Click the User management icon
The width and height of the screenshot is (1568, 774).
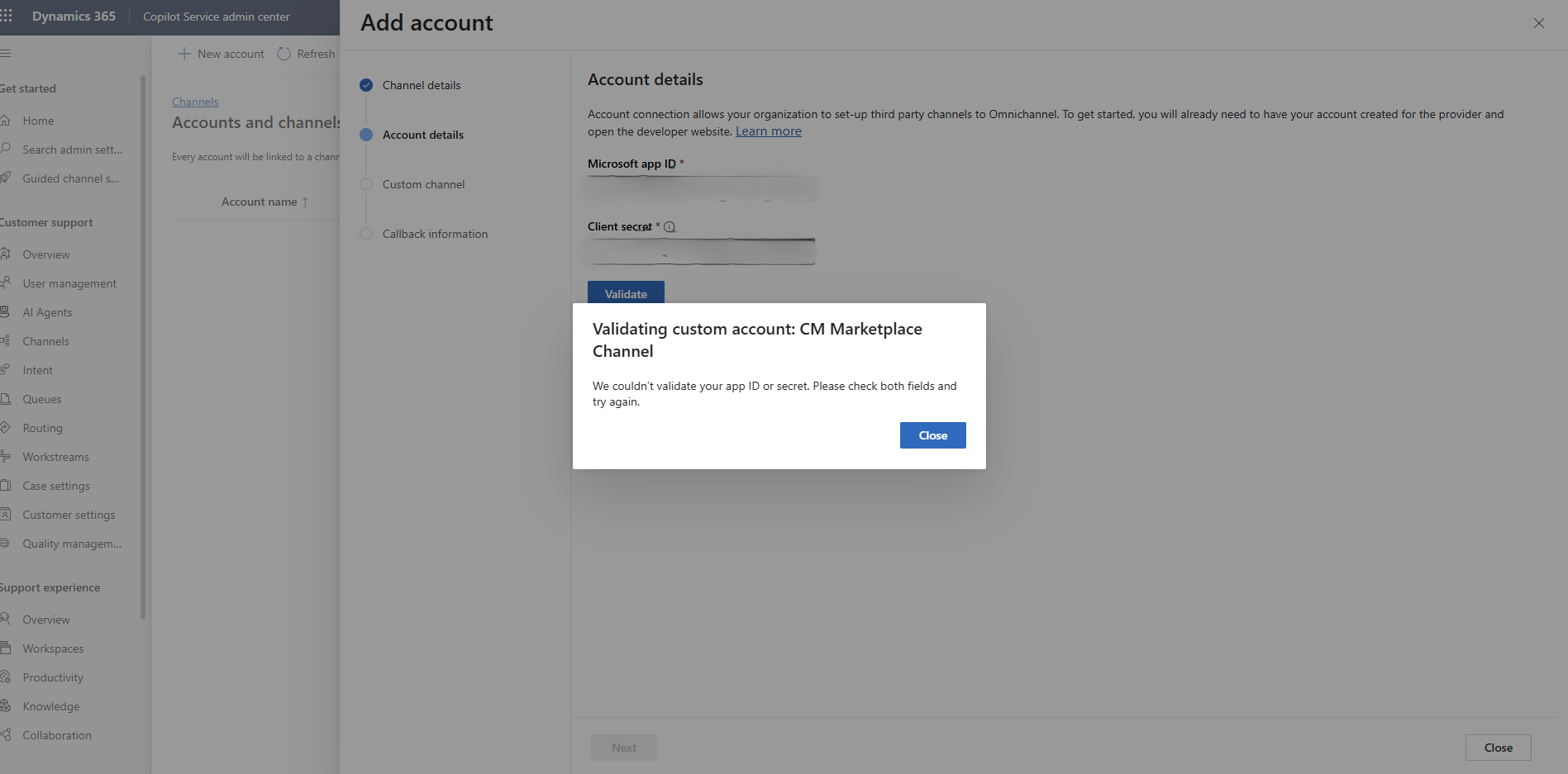5,283
